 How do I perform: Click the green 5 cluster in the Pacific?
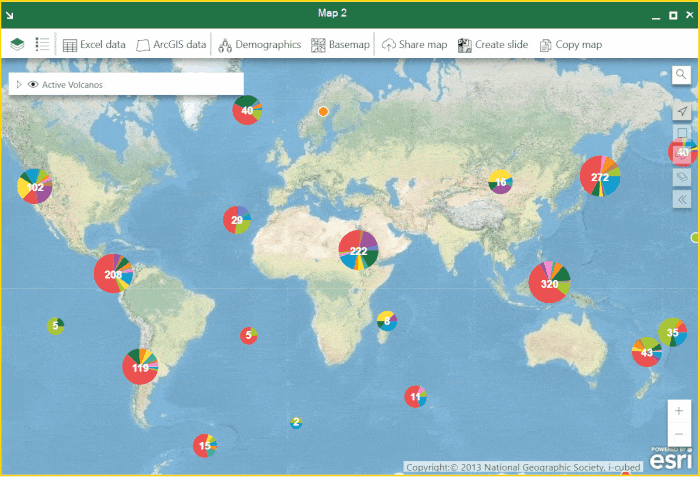55,326
